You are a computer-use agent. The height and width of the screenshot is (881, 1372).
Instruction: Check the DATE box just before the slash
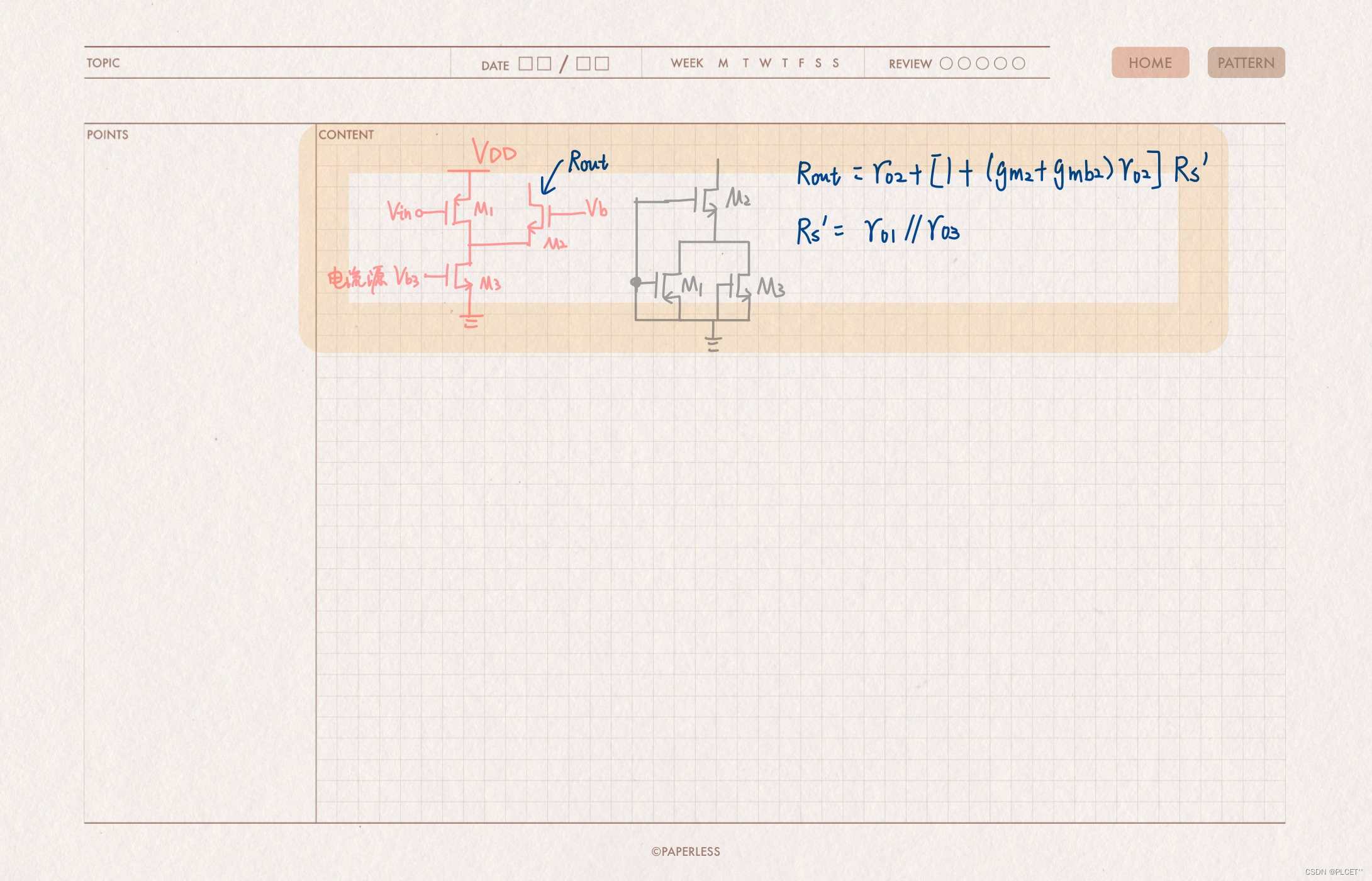544,64
